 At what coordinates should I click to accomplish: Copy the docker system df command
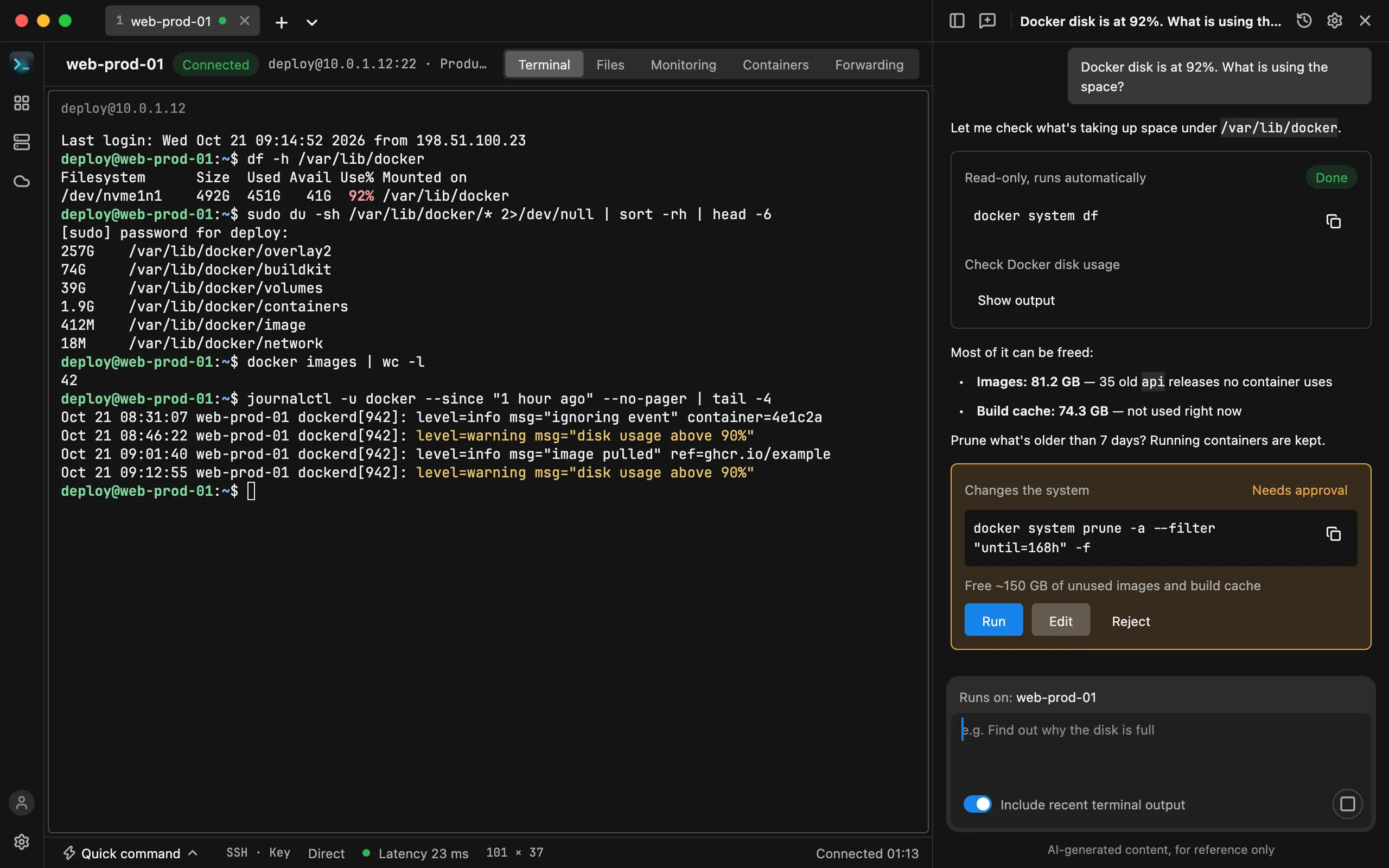tap(1334, 221)
